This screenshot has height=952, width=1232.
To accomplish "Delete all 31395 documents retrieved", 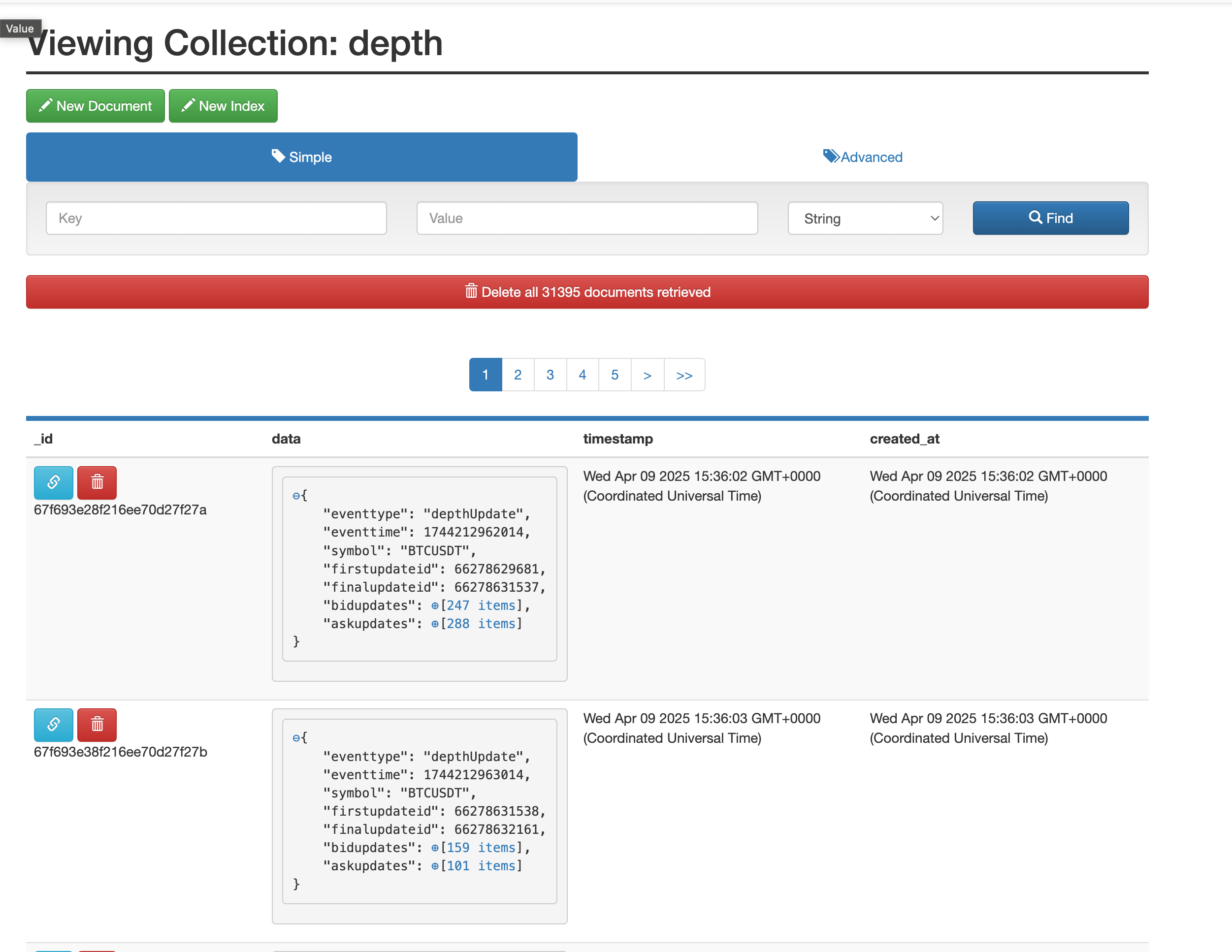I will [586, 292].
